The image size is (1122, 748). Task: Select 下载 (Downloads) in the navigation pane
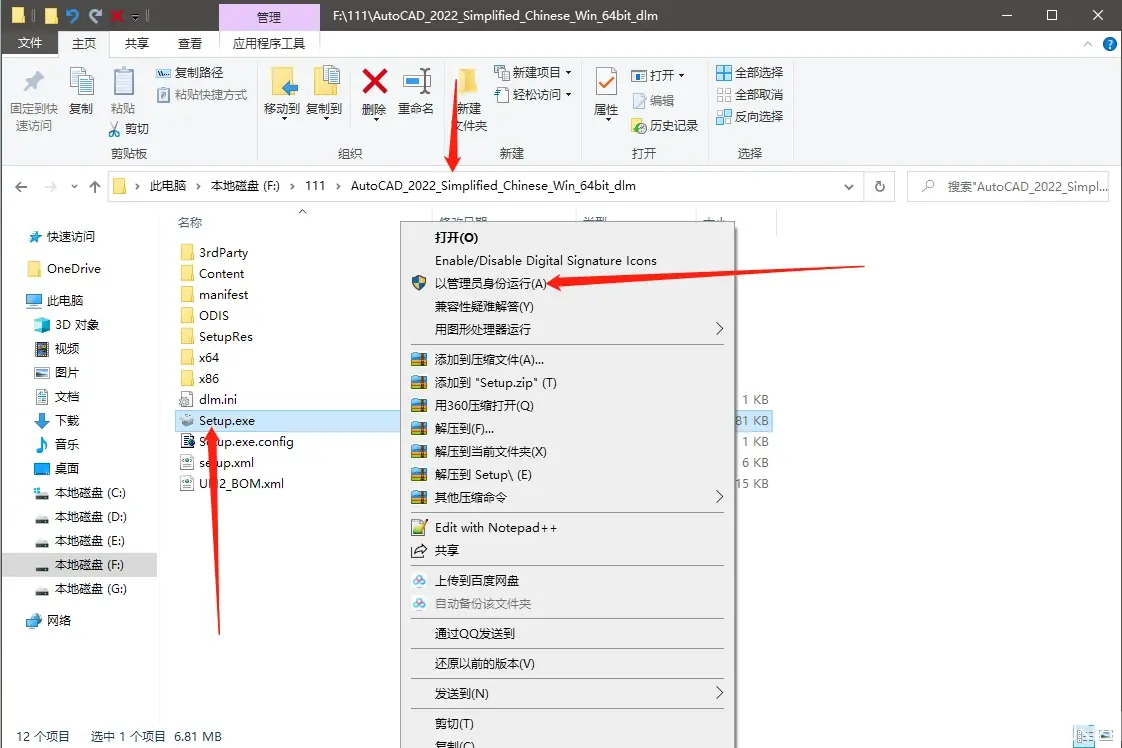tap(67, 421)
